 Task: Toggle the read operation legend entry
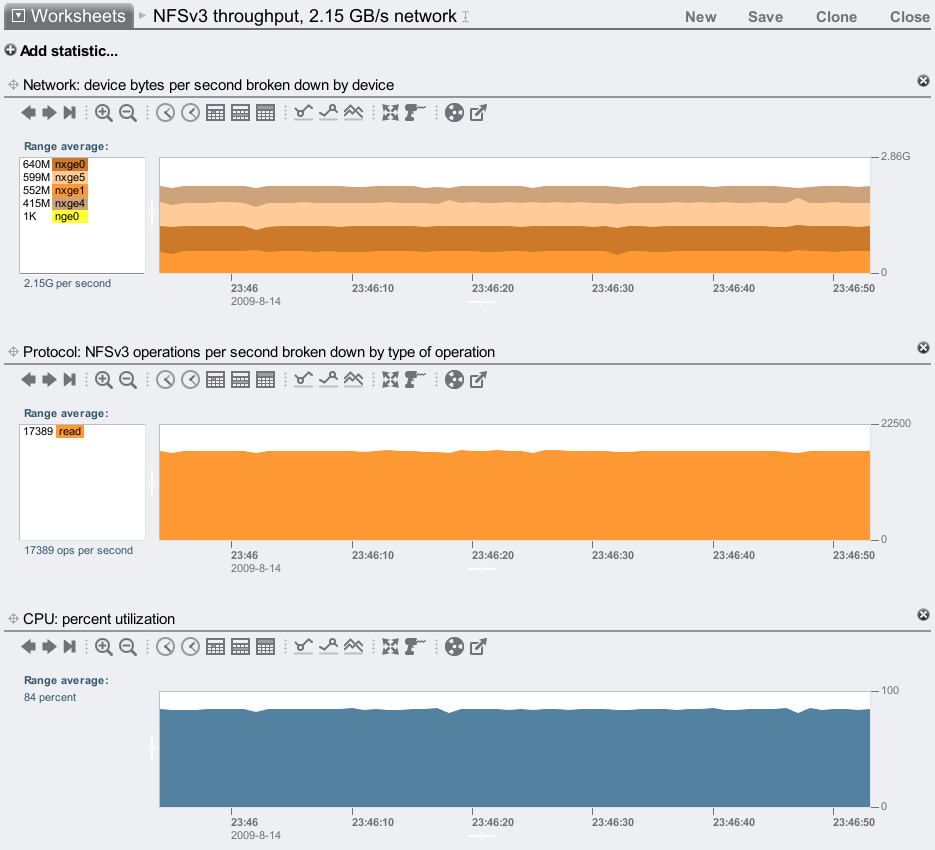point(69,432)
